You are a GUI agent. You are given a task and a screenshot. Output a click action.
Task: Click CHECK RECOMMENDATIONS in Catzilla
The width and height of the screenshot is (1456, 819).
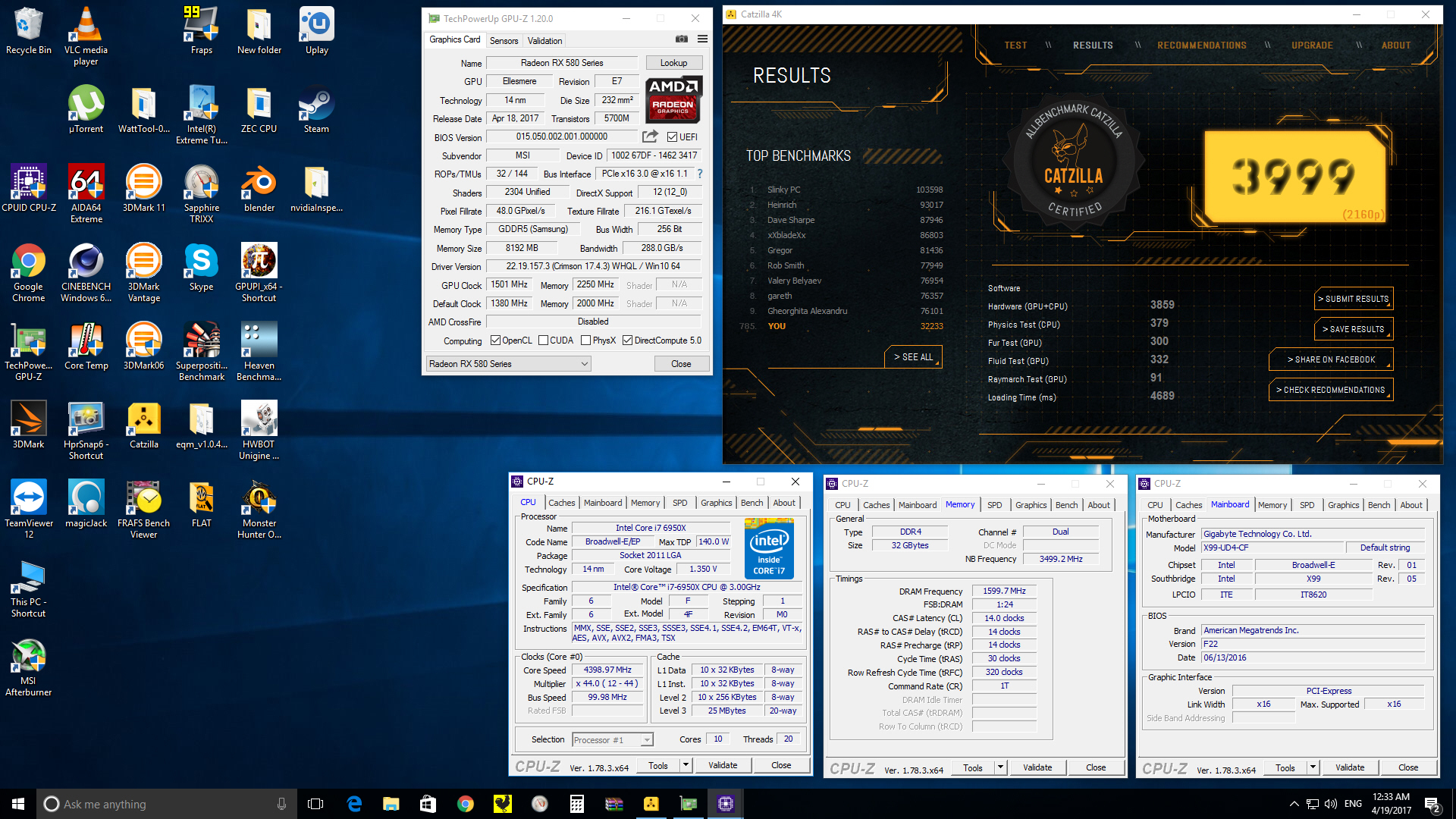[1331, 390]
